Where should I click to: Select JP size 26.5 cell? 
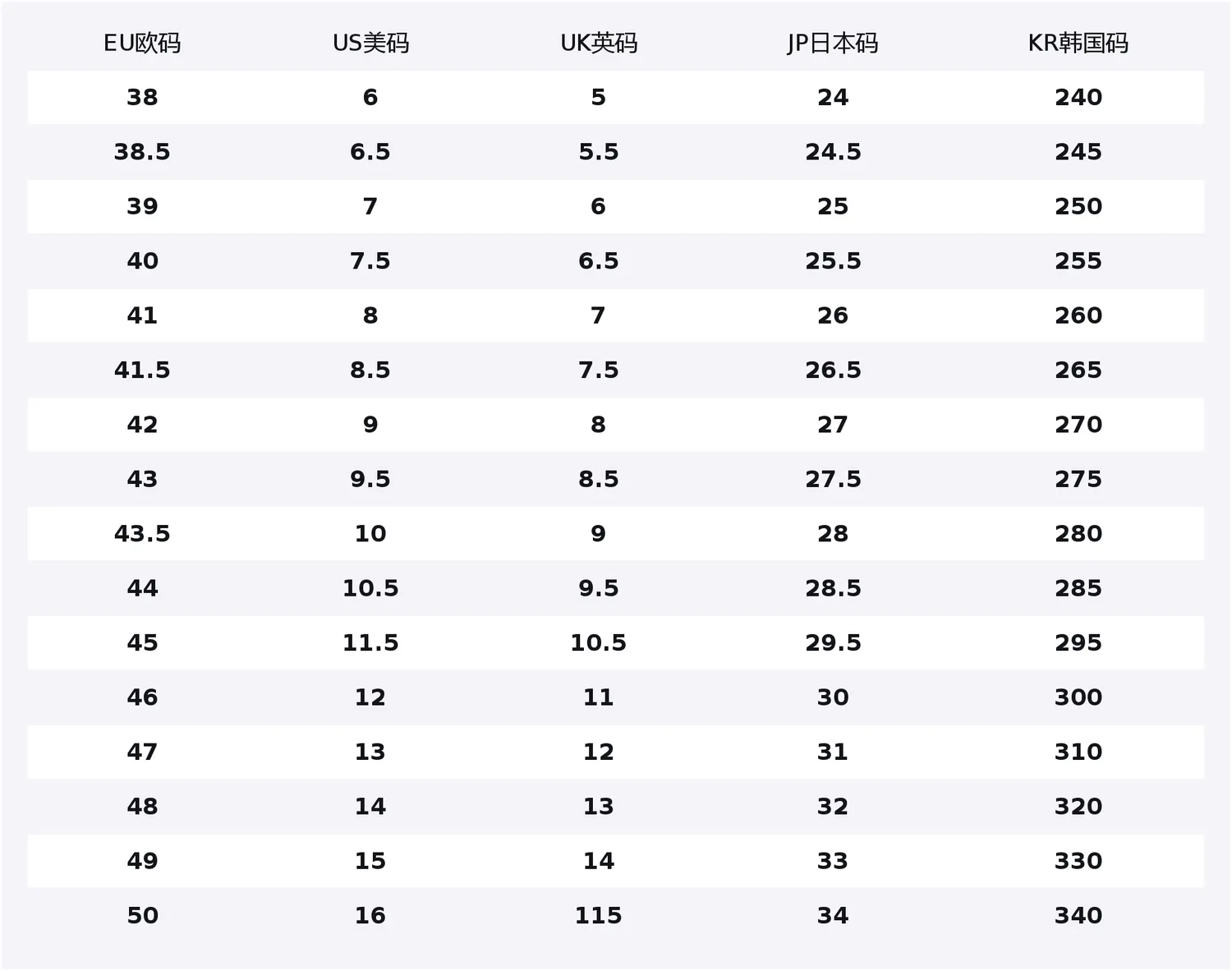tap(833, 370)
